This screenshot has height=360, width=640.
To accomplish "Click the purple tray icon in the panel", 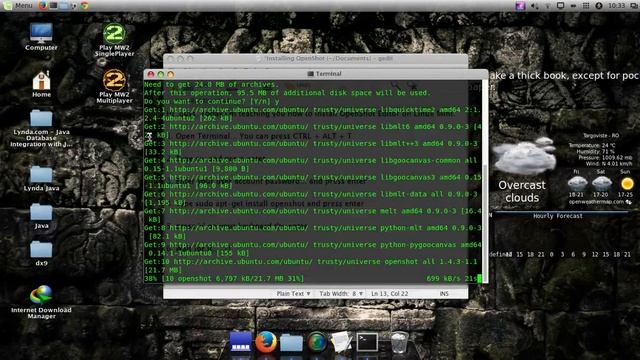I will [x=520, y=6].
